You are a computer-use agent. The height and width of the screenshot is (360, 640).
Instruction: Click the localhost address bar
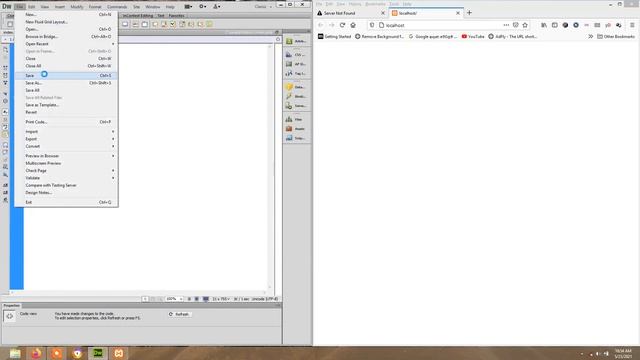[441, 25]
